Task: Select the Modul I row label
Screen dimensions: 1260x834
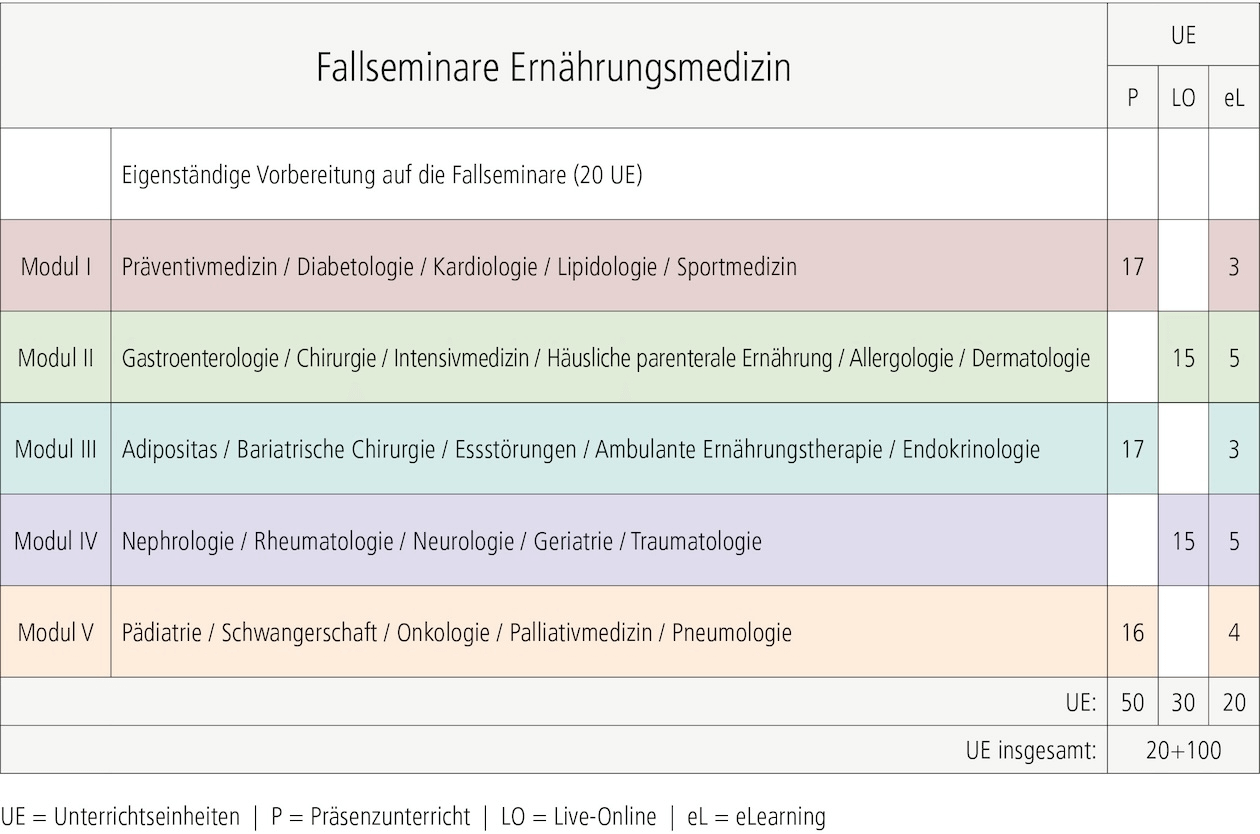Action: click(56, 267)
